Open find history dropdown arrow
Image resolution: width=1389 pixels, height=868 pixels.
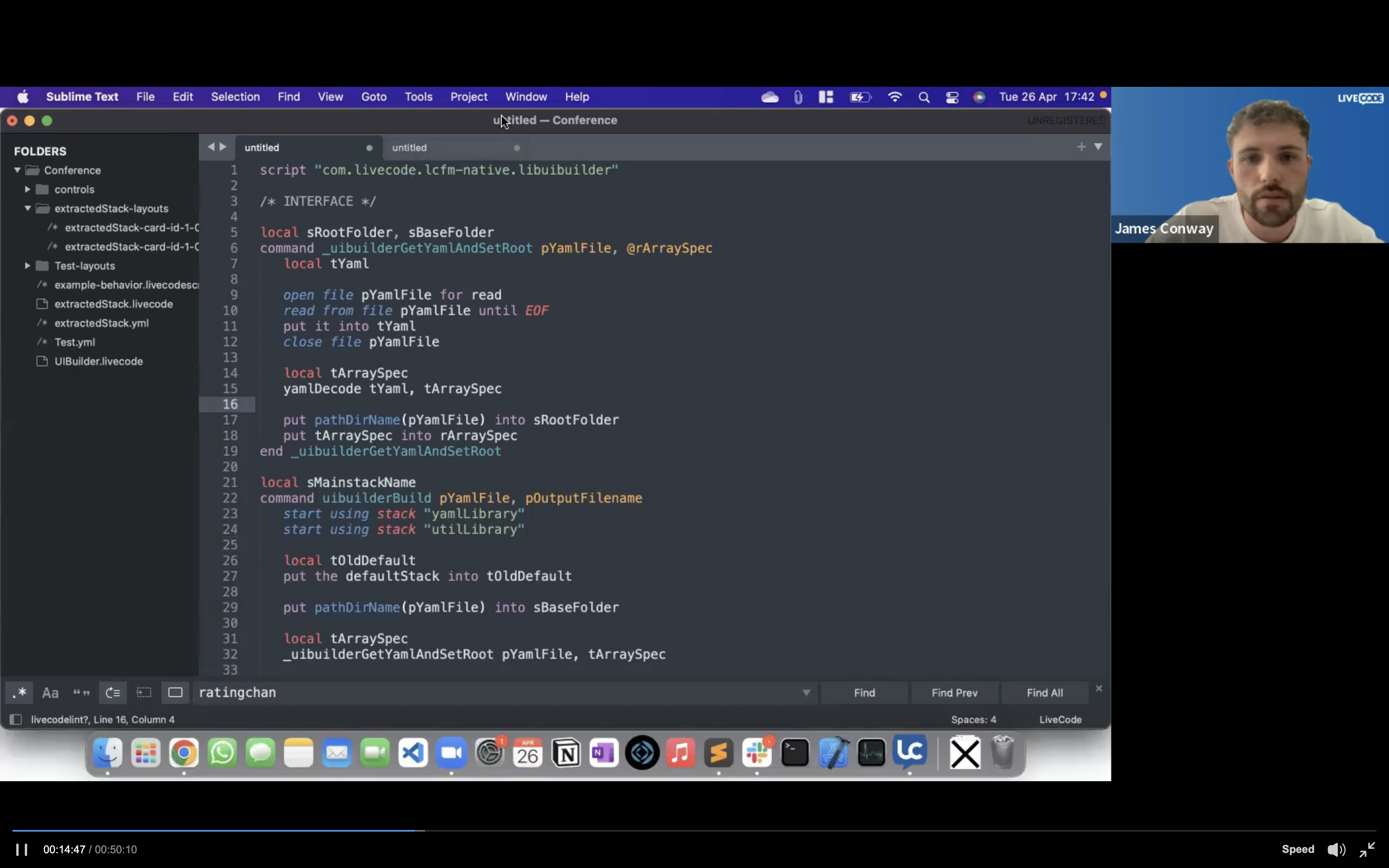[806, 693]
